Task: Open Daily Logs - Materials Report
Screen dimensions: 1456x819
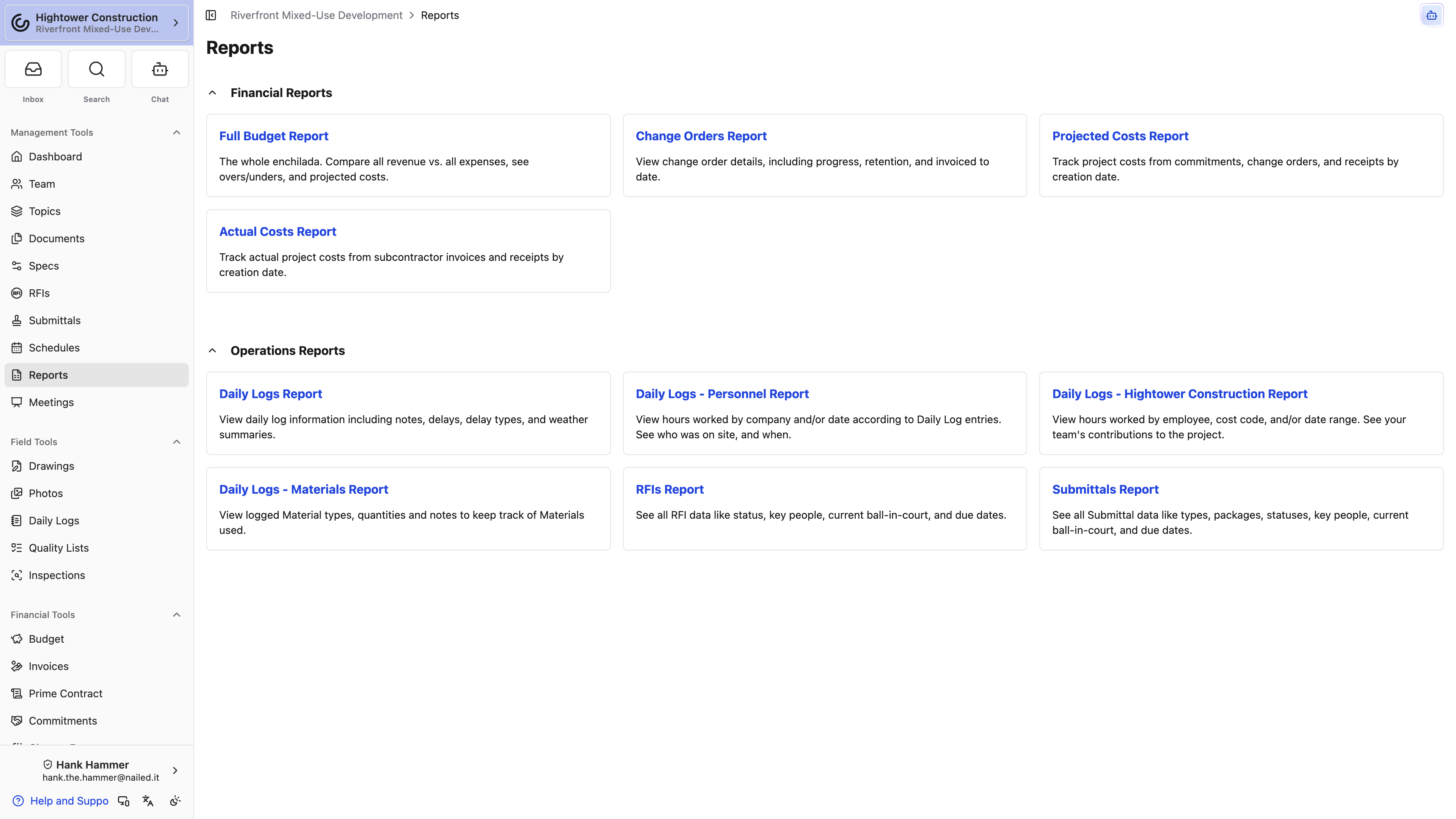Action: 303,490
